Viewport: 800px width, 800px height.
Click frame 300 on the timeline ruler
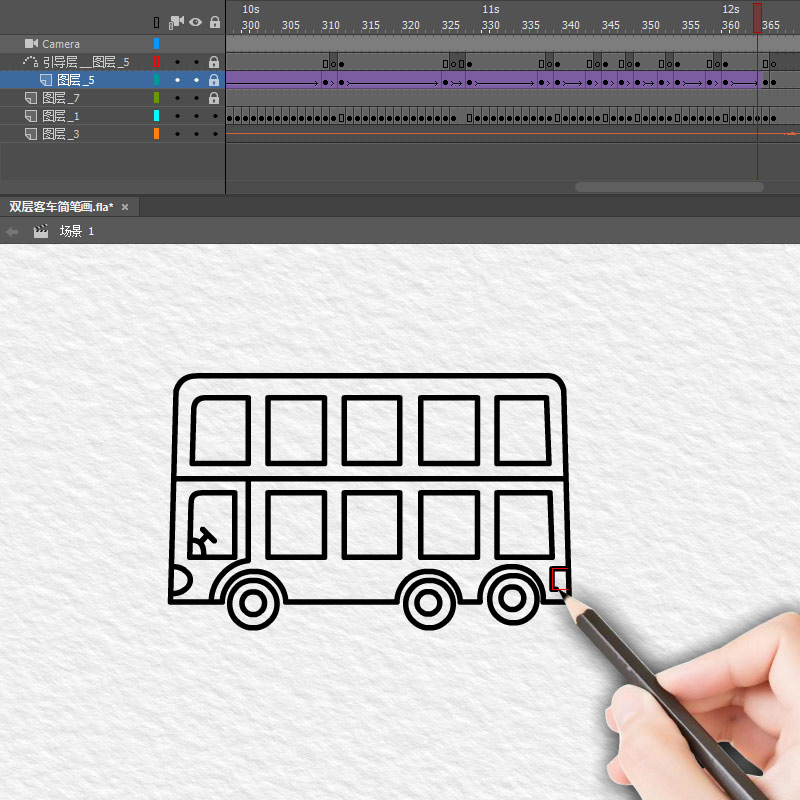(250, 25)
